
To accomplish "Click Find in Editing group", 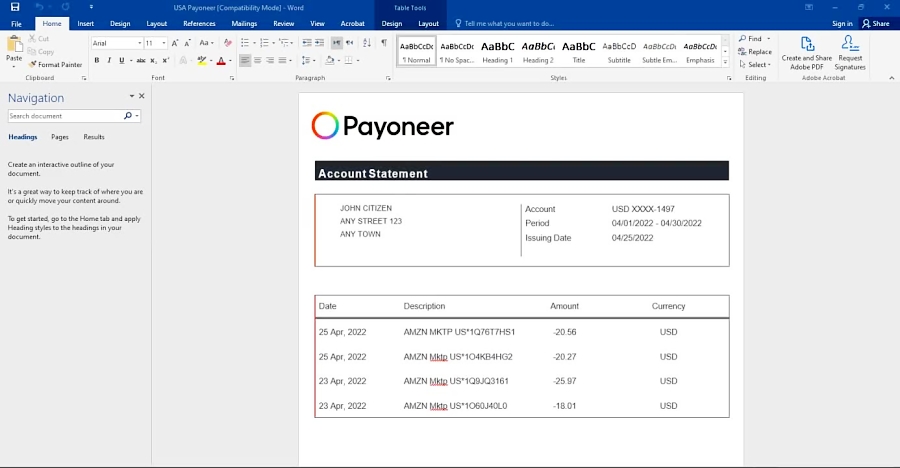I will click(750, 38).
